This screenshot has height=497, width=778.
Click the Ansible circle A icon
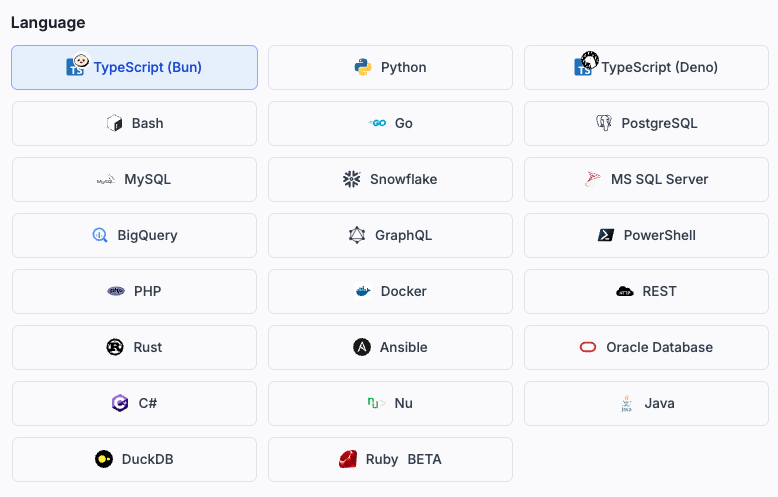[x=362, y=347]
